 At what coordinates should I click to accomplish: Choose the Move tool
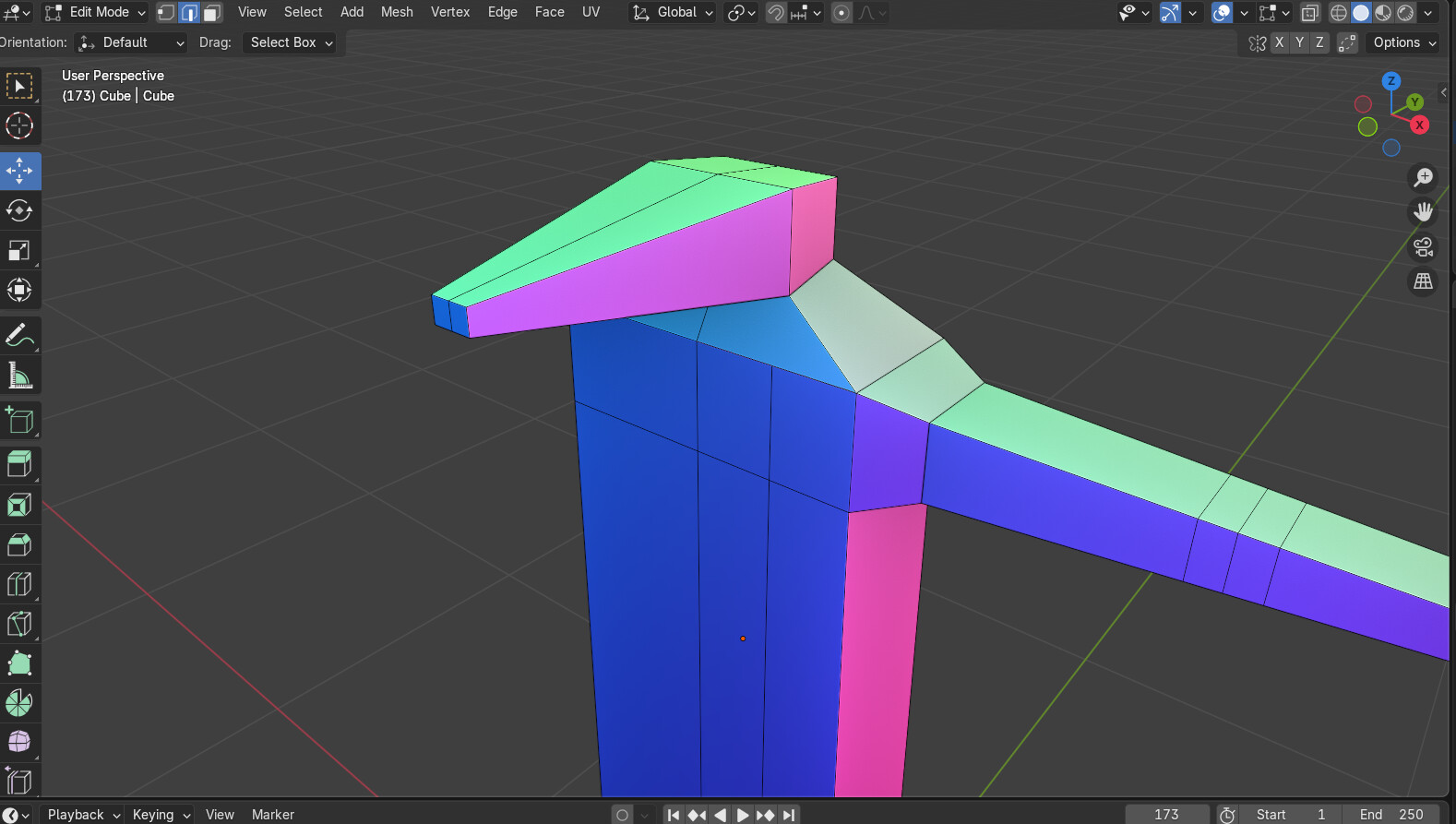[19, 171]
